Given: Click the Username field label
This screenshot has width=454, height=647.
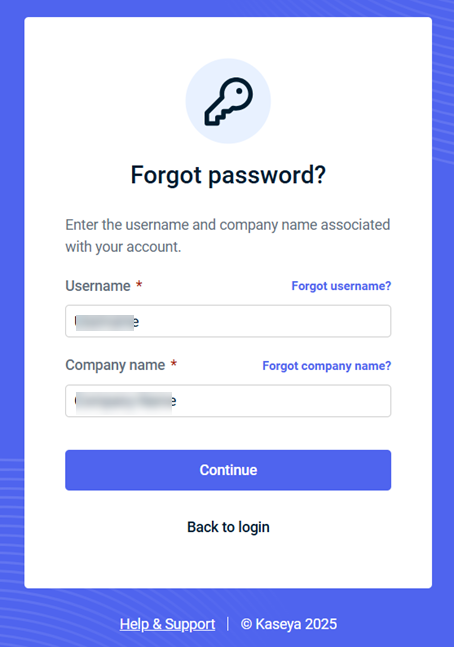Looking at the screenshot, I should tap(98, 286).
